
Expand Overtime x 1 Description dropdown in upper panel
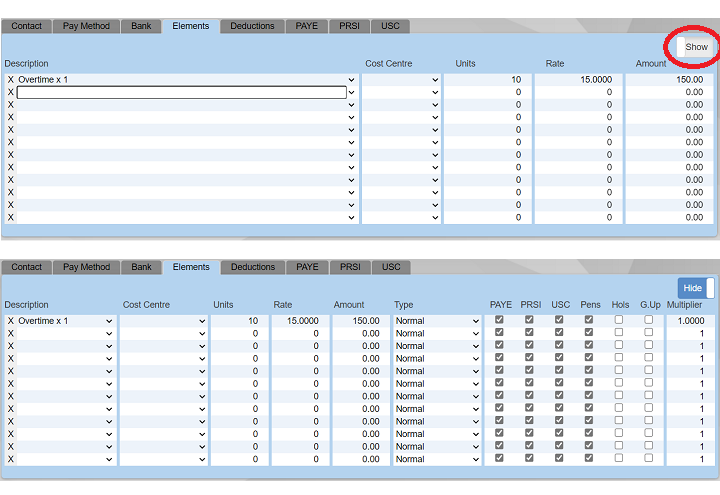click(x=351, y=80)
